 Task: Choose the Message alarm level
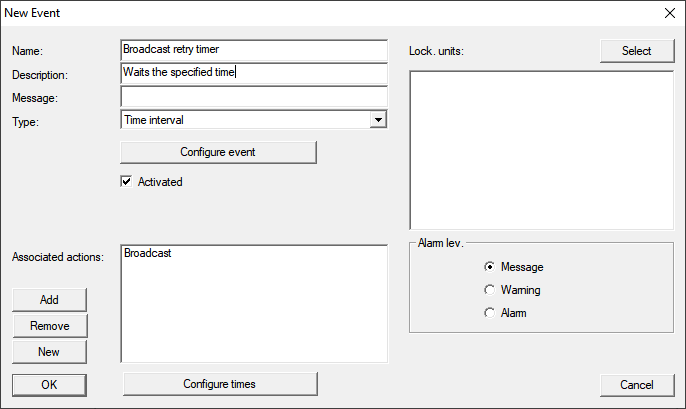click(x=489, y=267)
